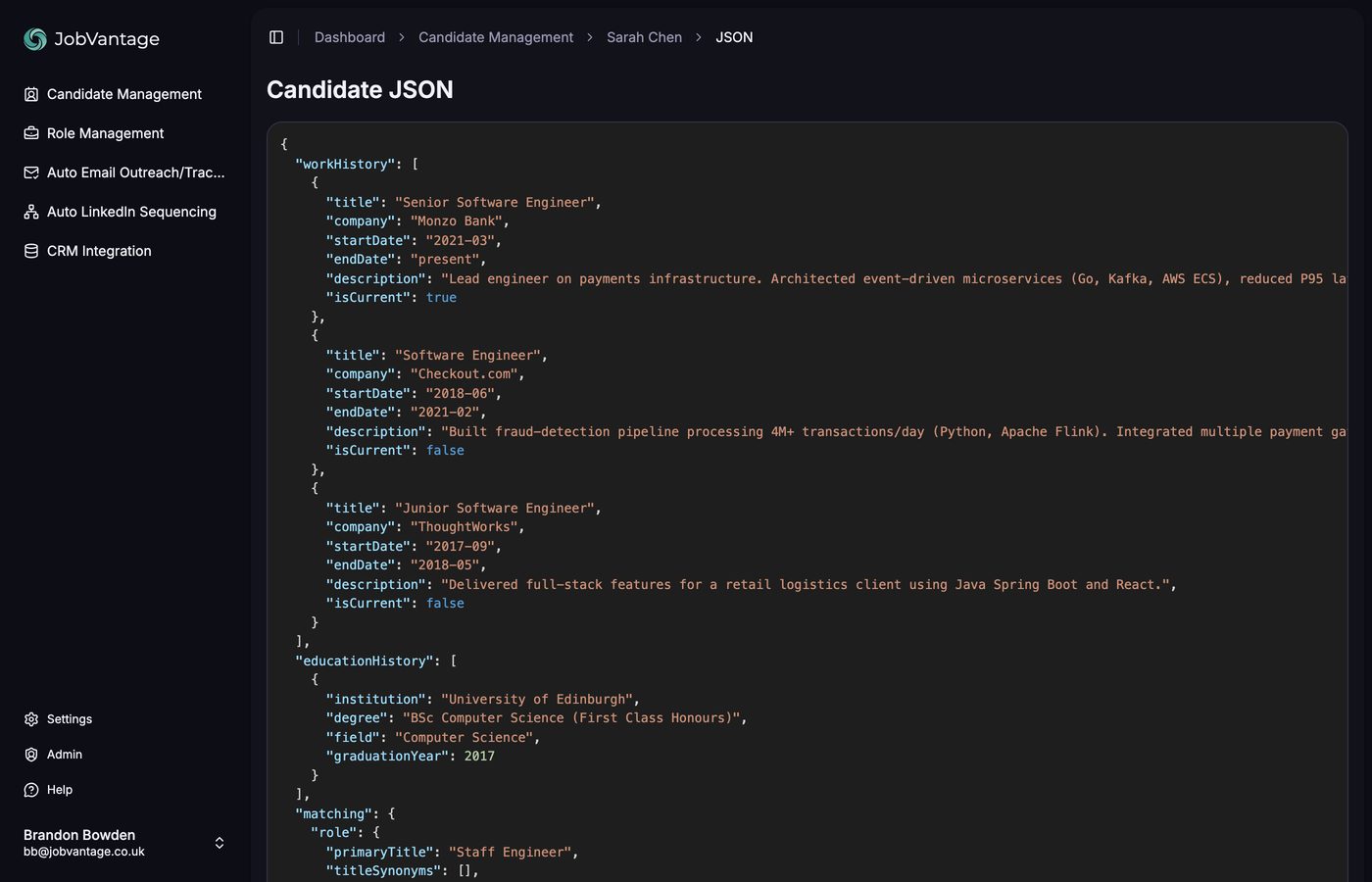
Task: Click the Admin shield icon
Action: pos(31,755)
